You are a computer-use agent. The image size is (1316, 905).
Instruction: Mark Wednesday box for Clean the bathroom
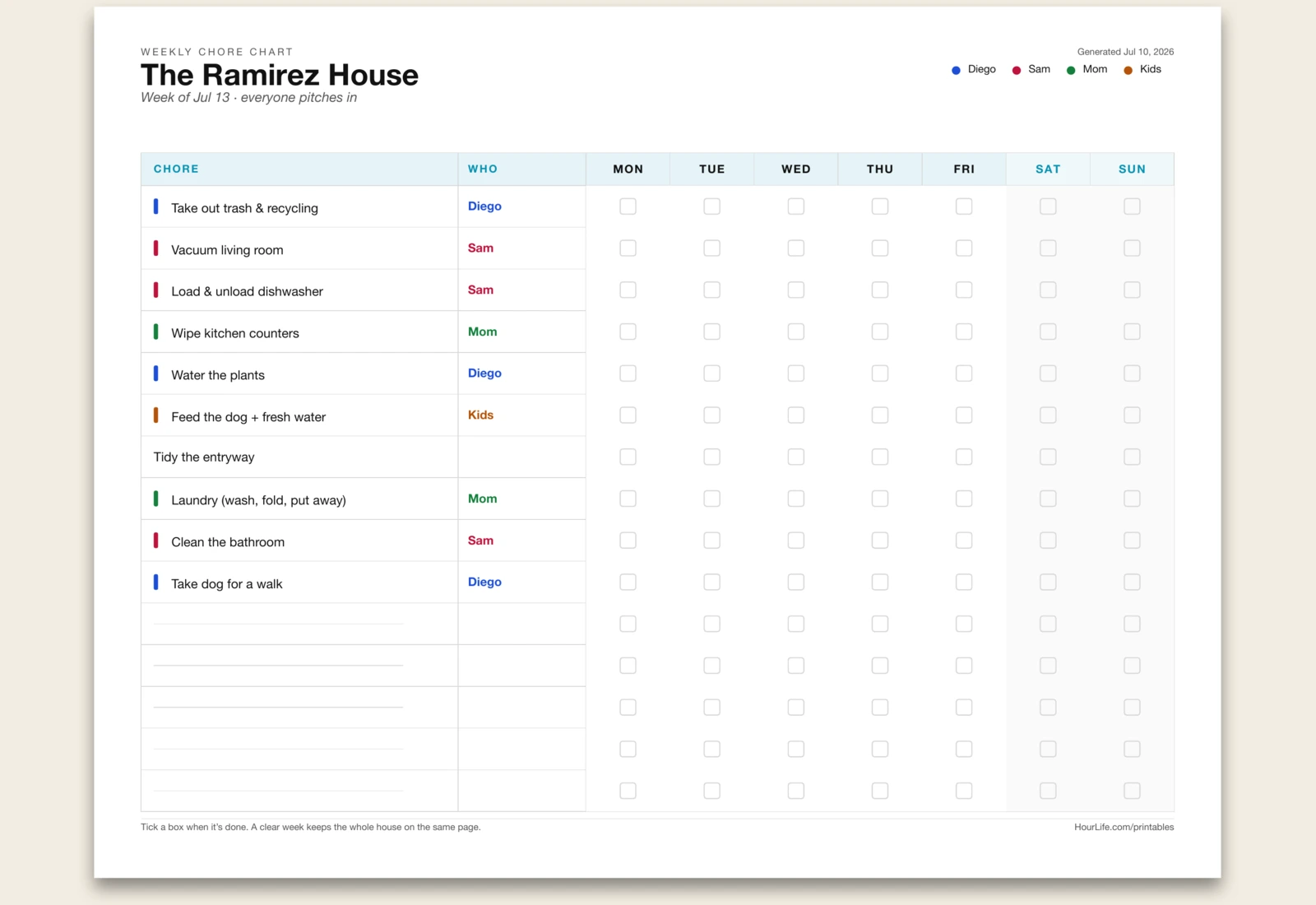[x=795, y=541]
